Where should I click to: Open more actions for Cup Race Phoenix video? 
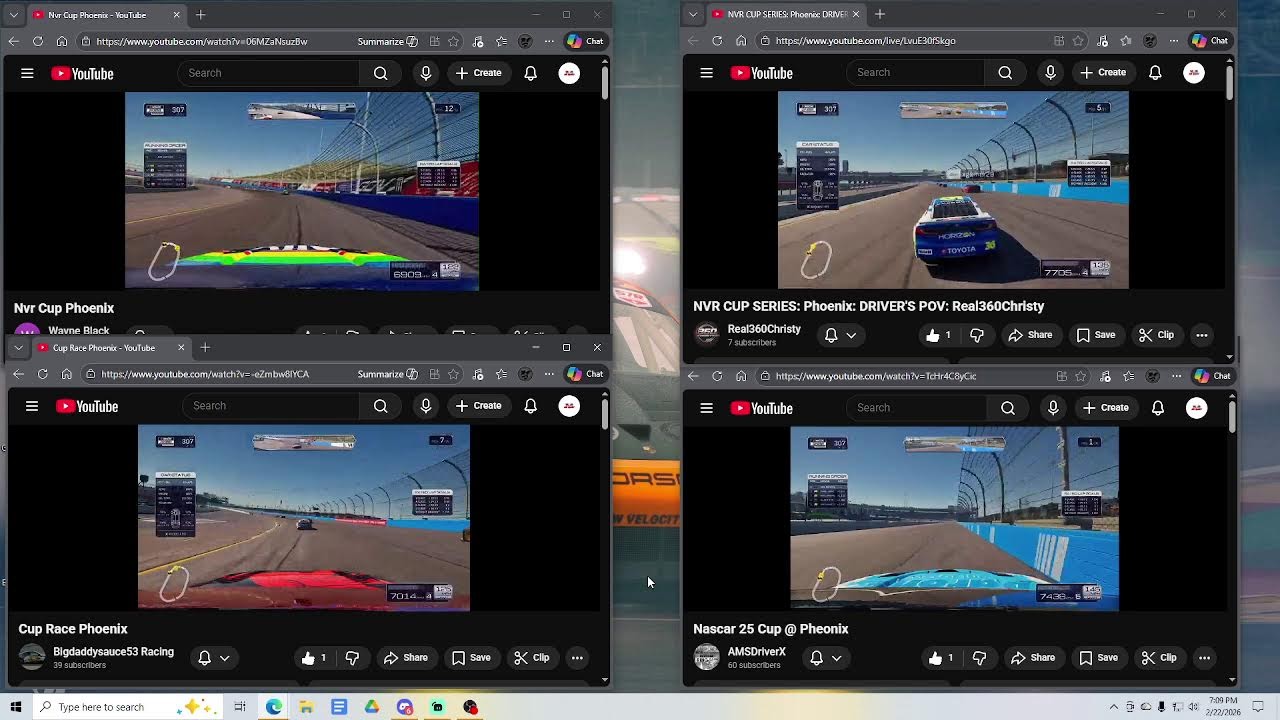tap(577, 658)
